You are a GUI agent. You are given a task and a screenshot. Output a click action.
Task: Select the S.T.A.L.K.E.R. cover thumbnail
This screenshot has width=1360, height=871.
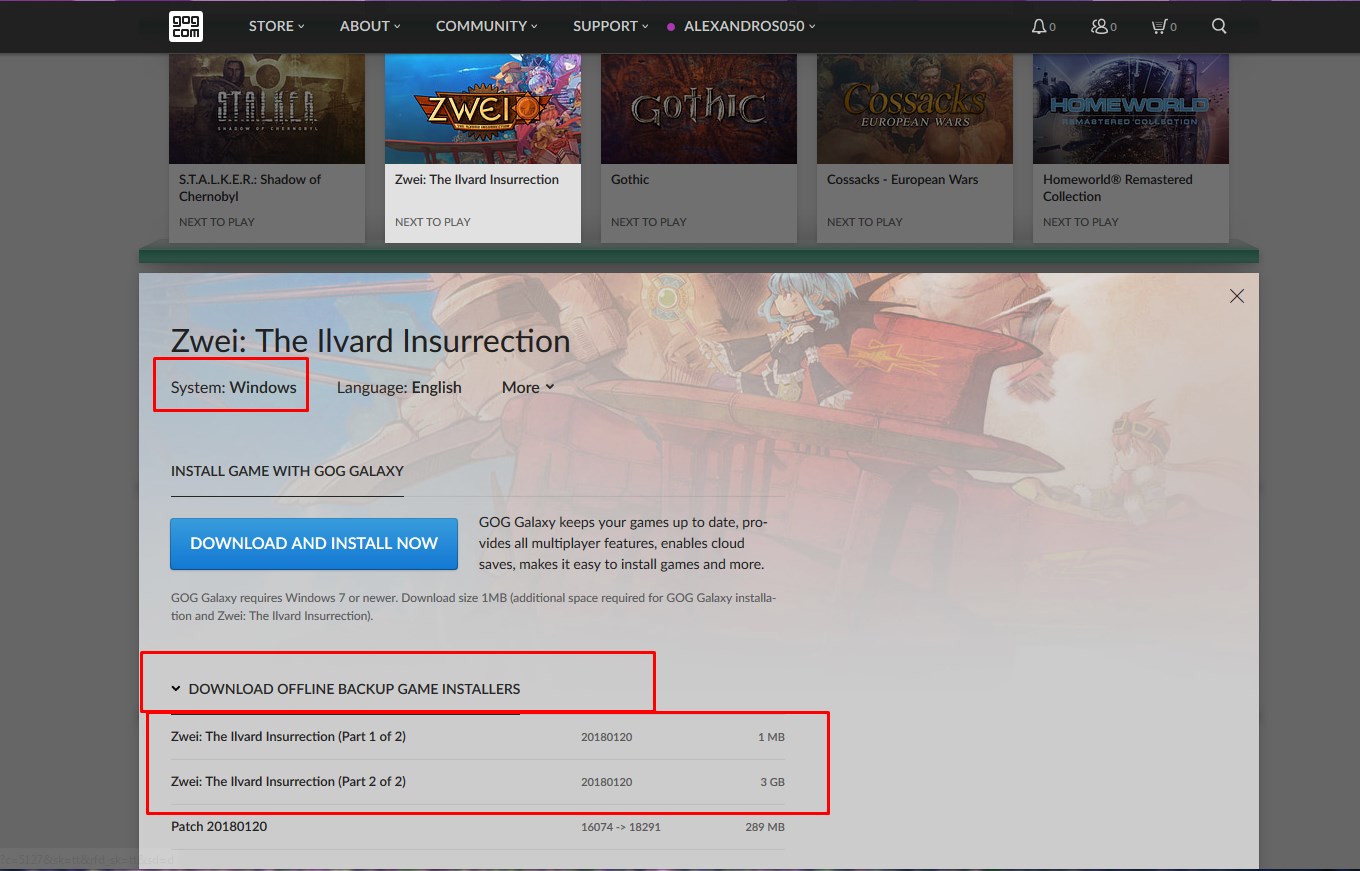(x=266, y=109)
